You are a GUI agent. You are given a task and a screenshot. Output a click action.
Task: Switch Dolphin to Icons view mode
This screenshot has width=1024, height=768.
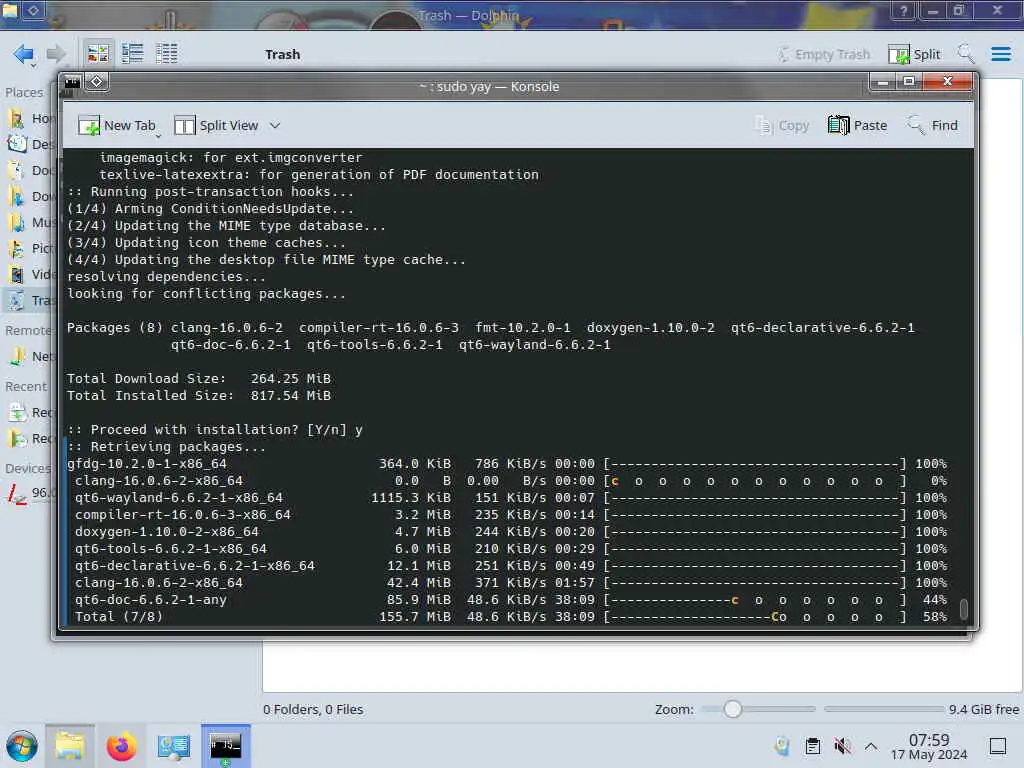(x=98, y=54)
